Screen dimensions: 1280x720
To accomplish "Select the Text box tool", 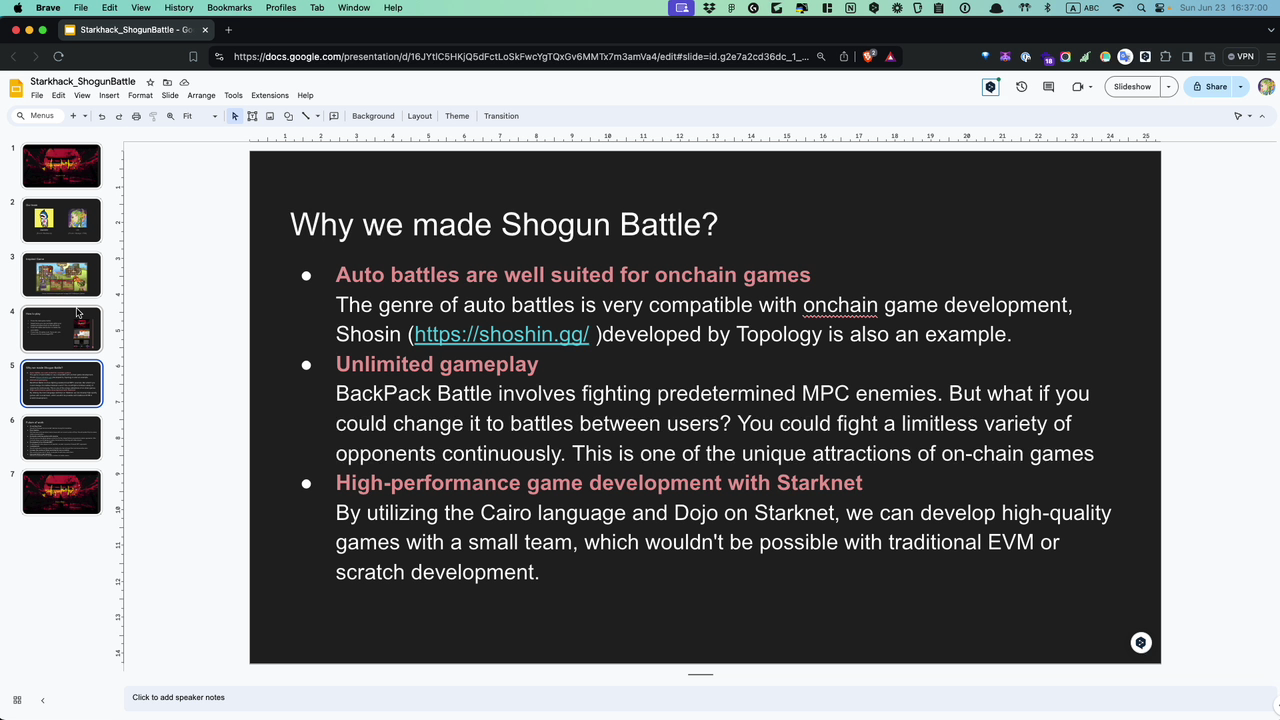I will 252,116.
